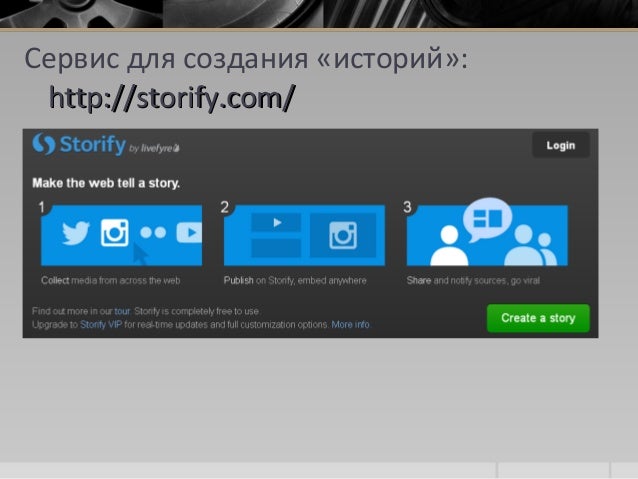Image resolution: width=638 pixels, height=479 pixels.
Task: Click the YouTube play icon in step 1
Action: (x=189, y=233)
